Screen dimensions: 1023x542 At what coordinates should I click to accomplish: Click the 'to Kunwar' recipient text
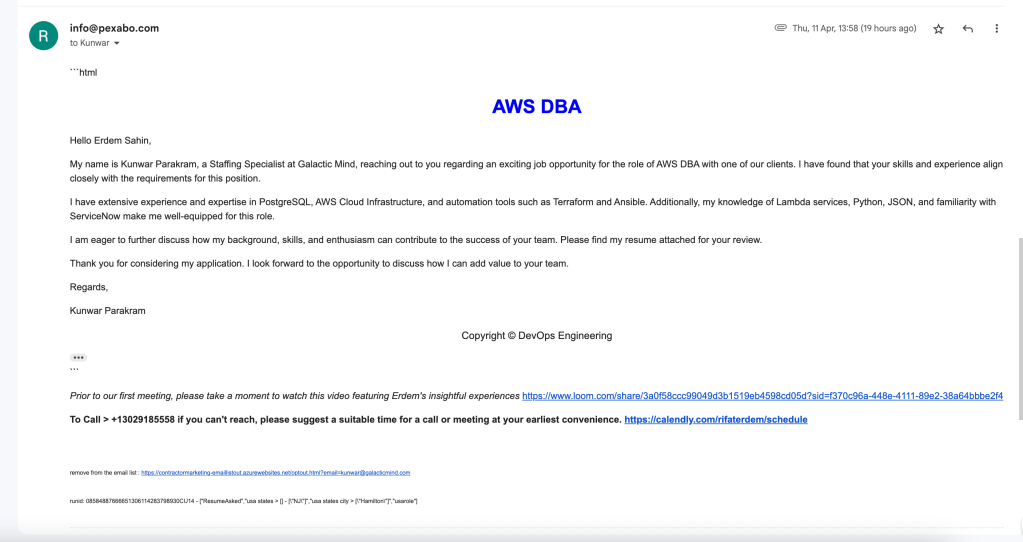pyautogui.click(x=89, y=43)
